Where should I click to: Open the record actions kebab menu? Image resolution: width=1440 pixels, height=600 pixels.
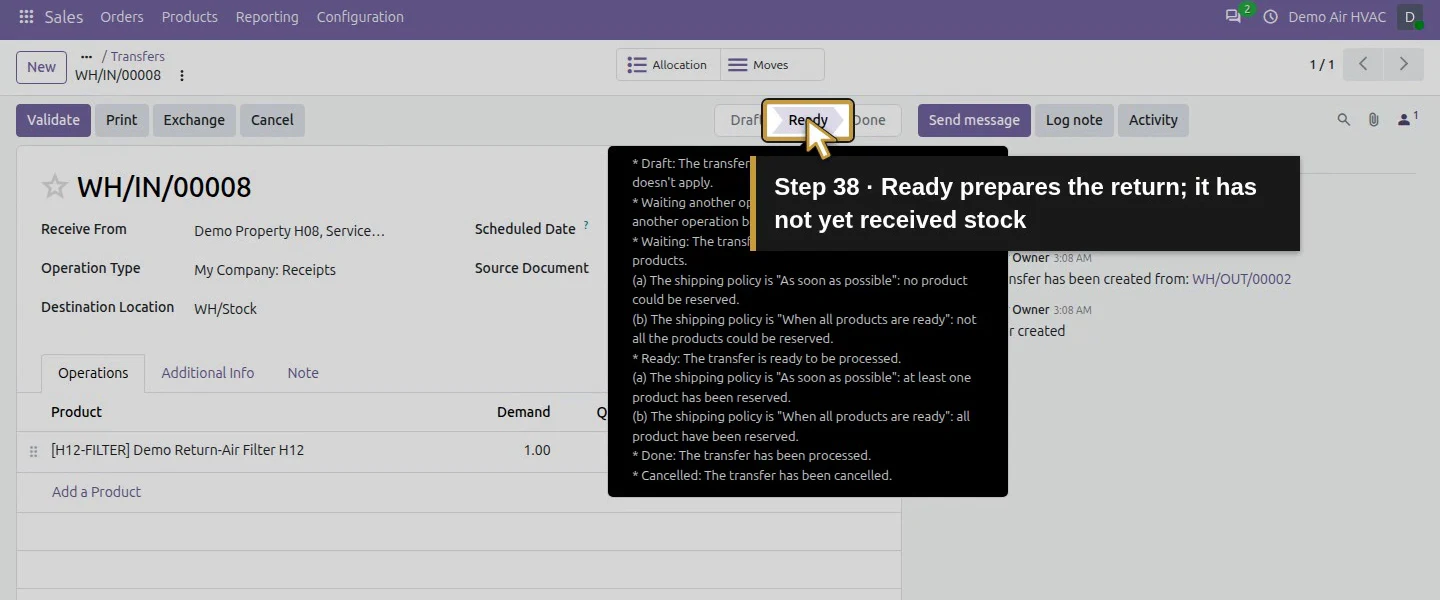click(x=182, y=76)
